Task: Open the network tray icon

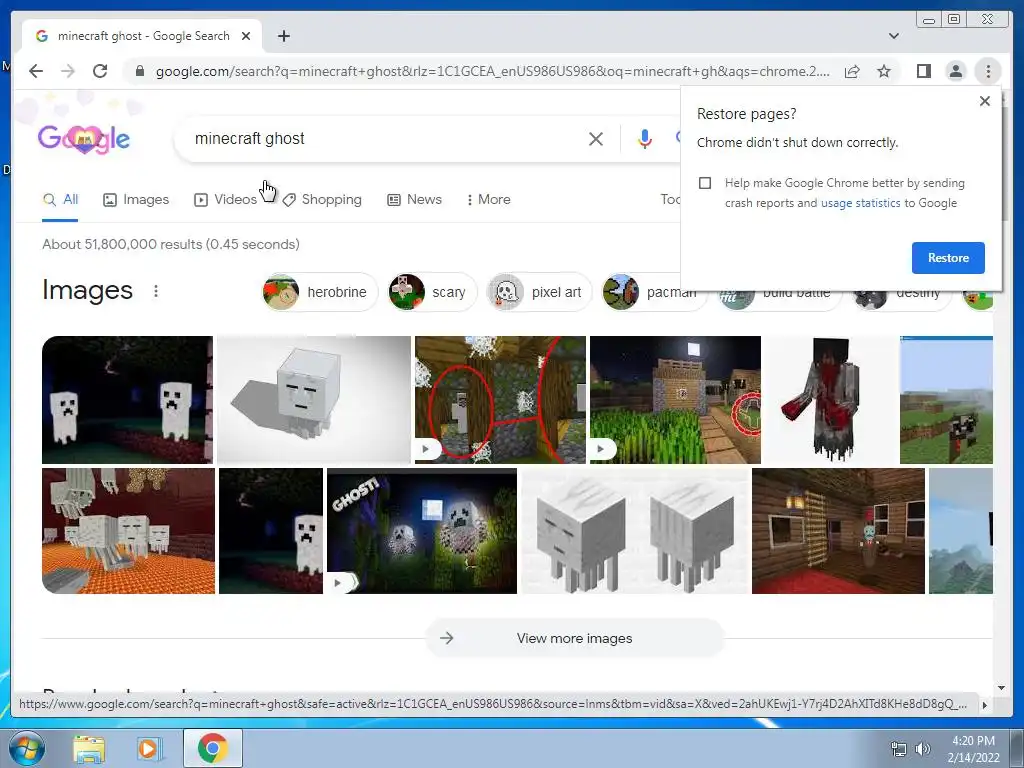Action: (x=899, y=749)
